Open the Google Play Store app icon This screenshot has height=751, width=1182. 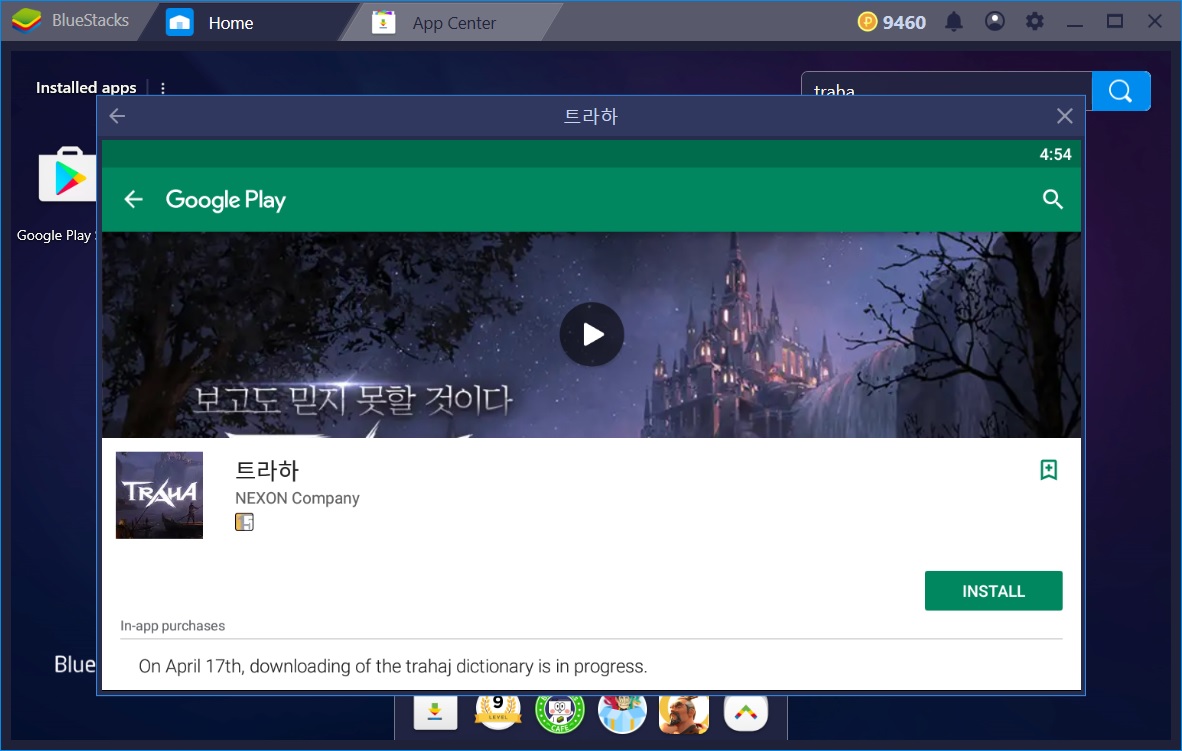point(68,175)
